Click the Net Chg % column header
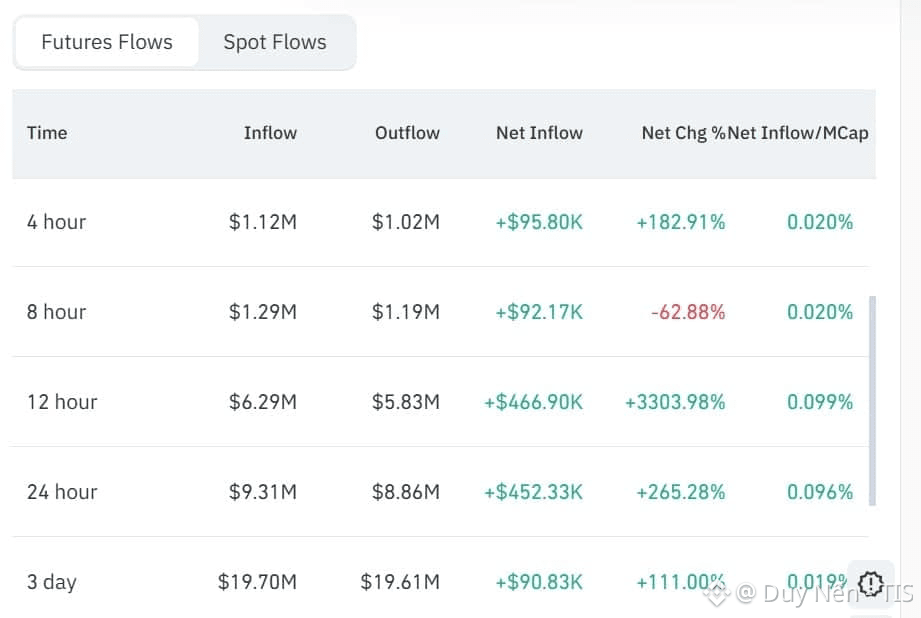 tap(683, 133)
